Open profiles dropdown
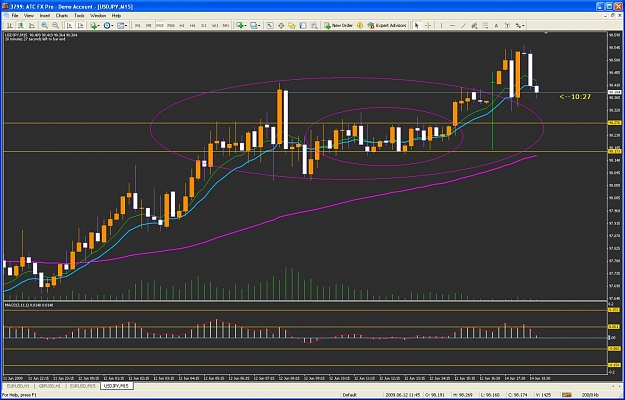625x400 pixels. [255, 25]
